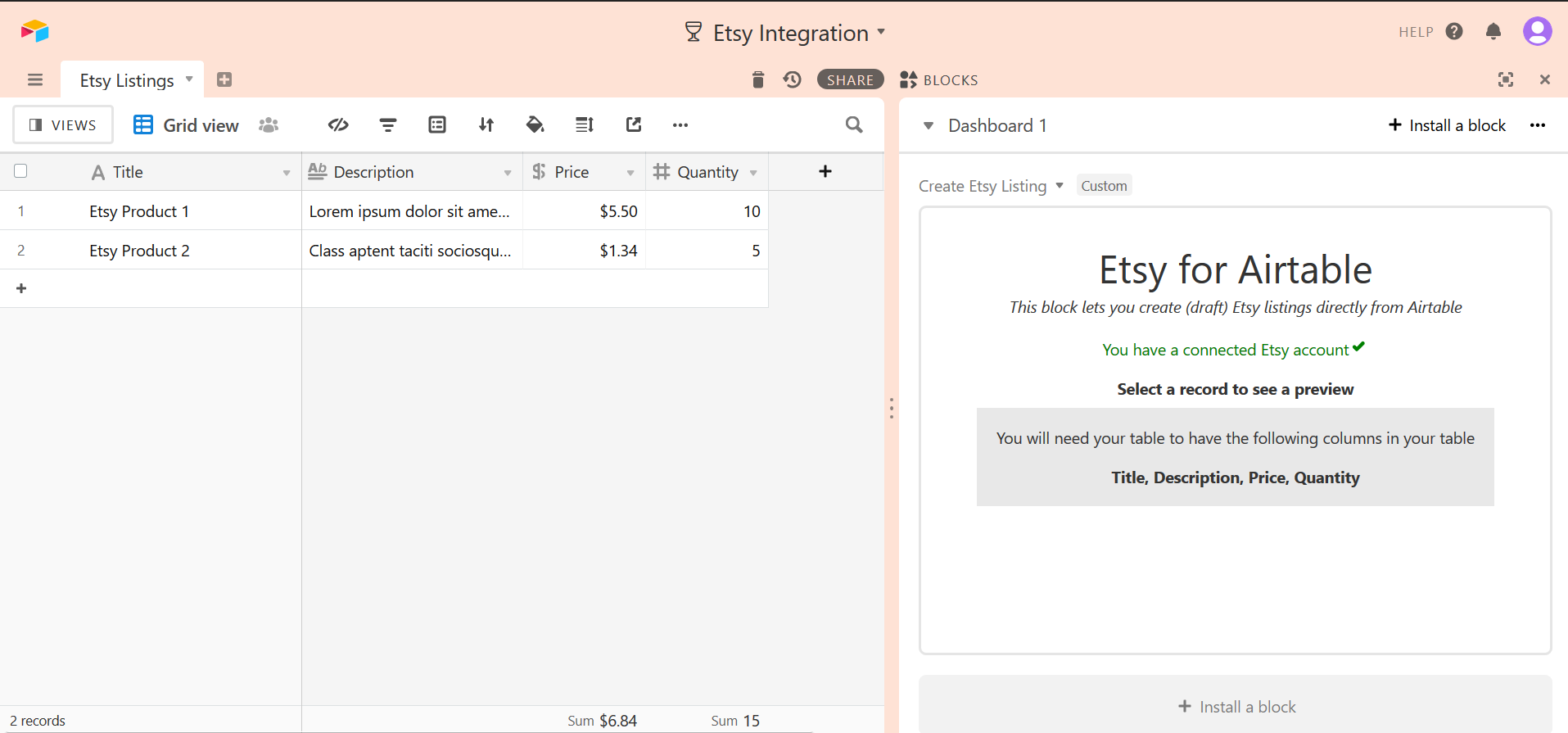Viewport: 1568px width, 733px height.
Task: Open the filter icon
Action: [388, 124]
